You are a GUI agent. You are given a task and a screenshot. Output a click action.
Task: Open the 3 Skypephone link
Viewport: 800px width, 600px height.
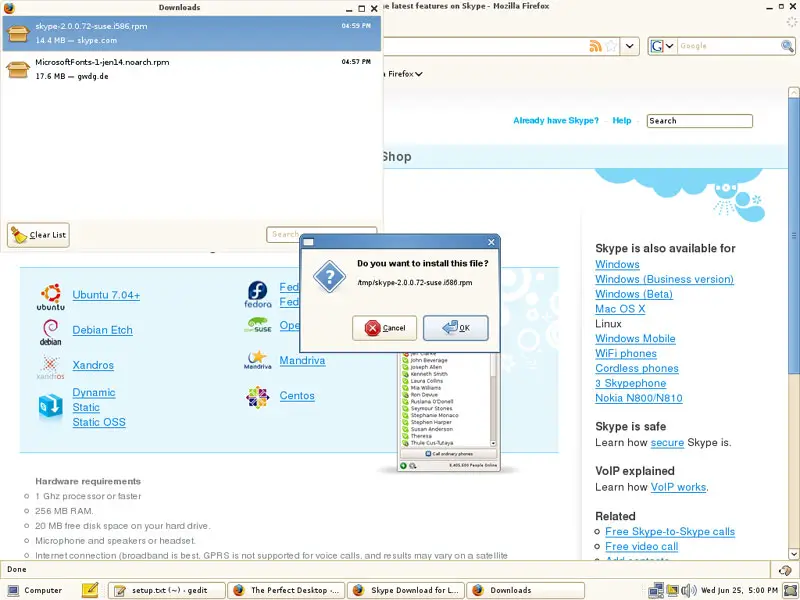[631, 383]
